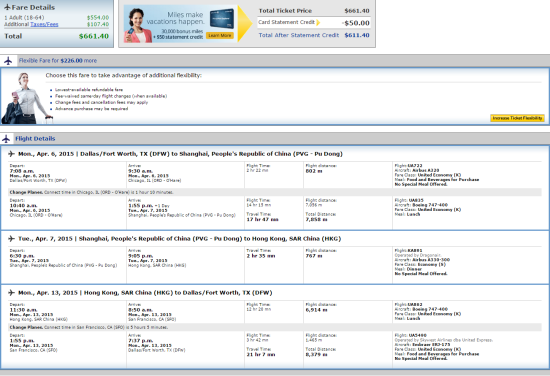Click Total After Statement Credit $611.40
The width and height of the screenshot is (550, 376).
click(x=314, y=35)
